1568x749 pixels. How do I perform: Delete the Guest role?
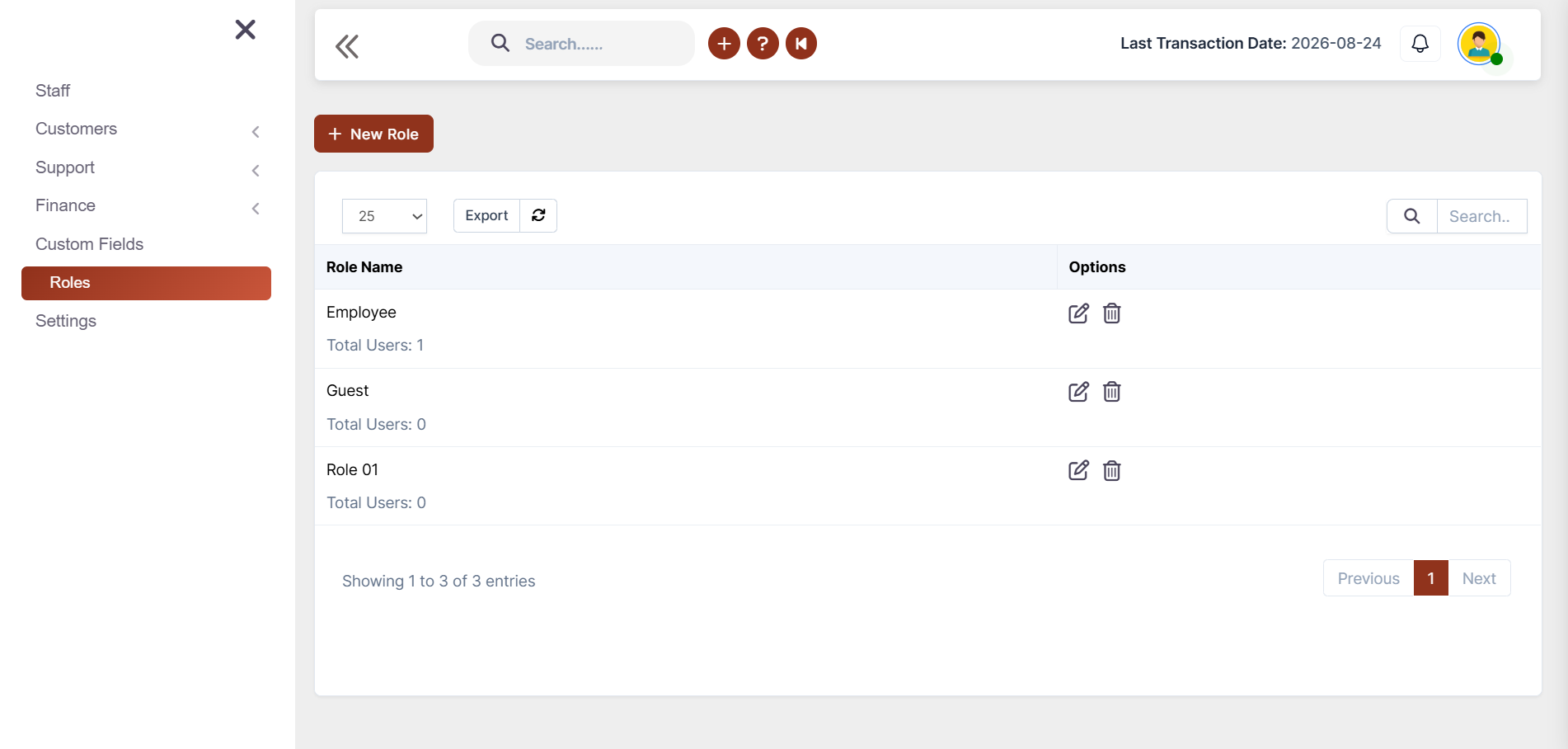[x=1112, y=392]
